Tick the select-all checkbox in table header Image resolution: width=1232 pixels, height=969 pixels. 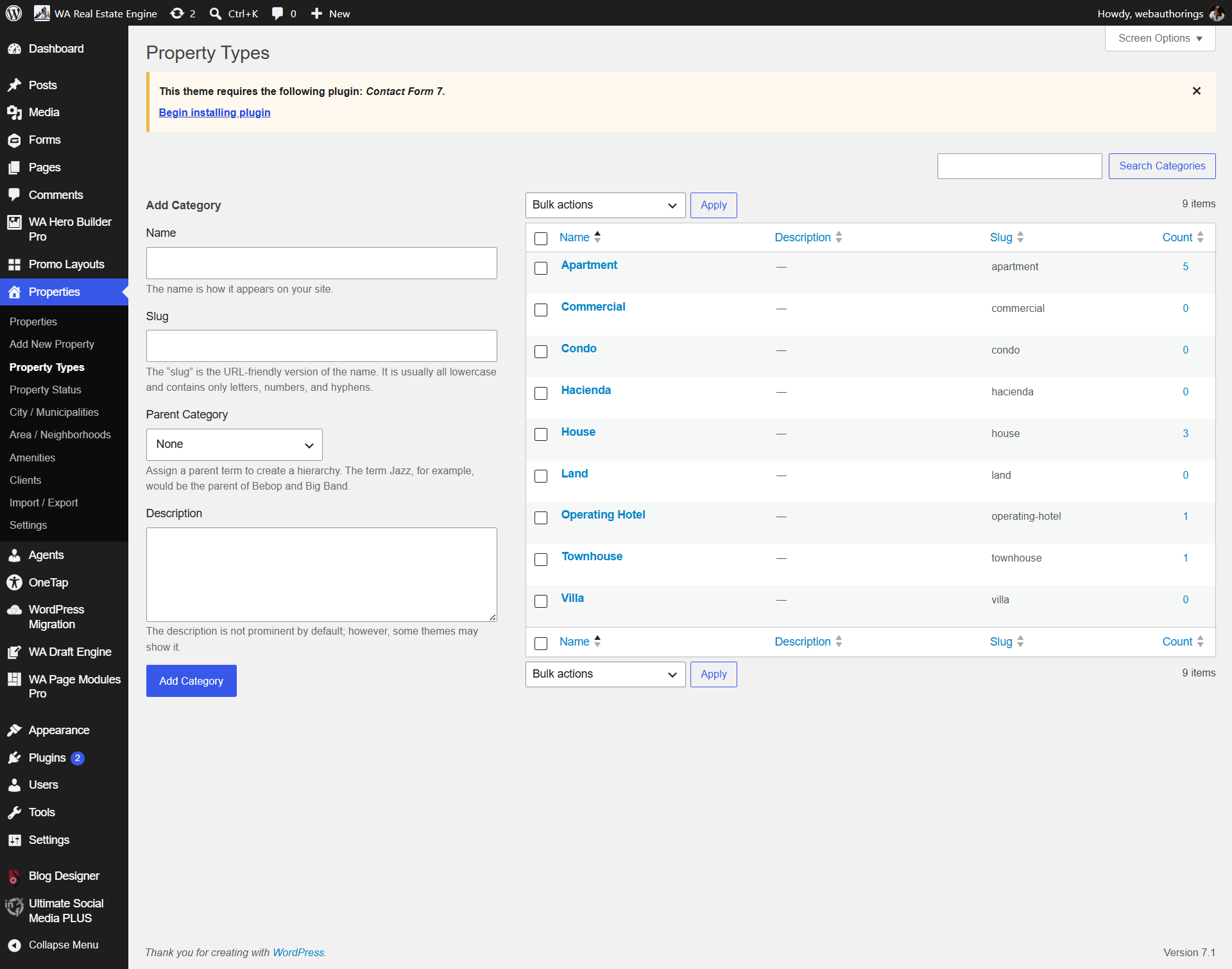pos(541,239)
